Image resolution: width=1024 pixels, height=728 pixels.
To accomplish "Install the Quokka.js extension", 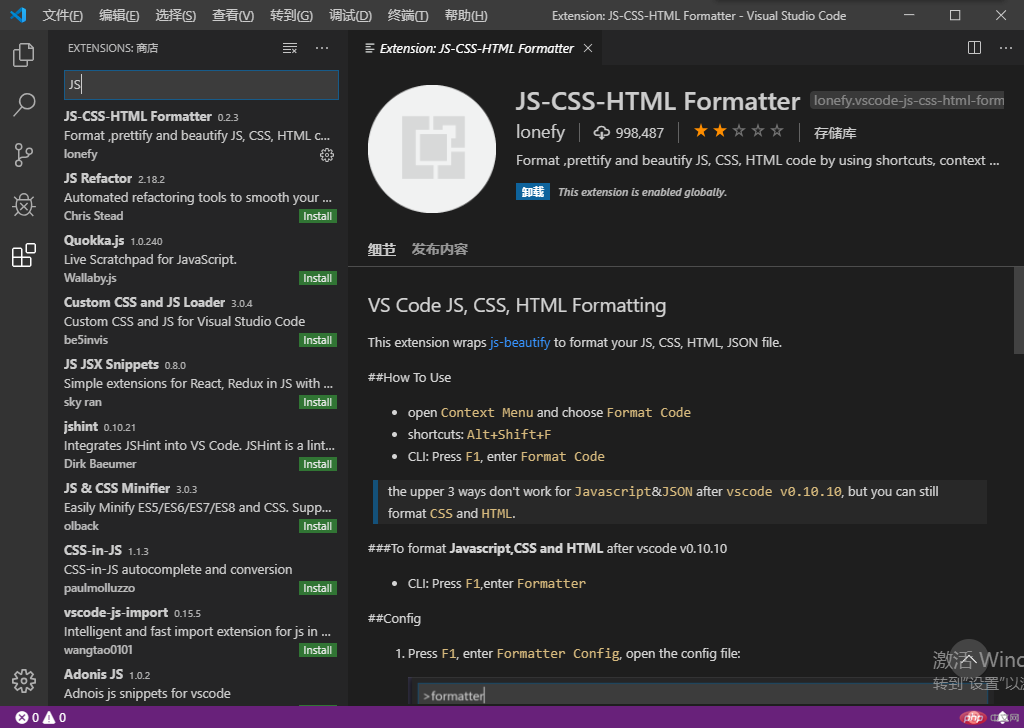I will click(318, 278).
